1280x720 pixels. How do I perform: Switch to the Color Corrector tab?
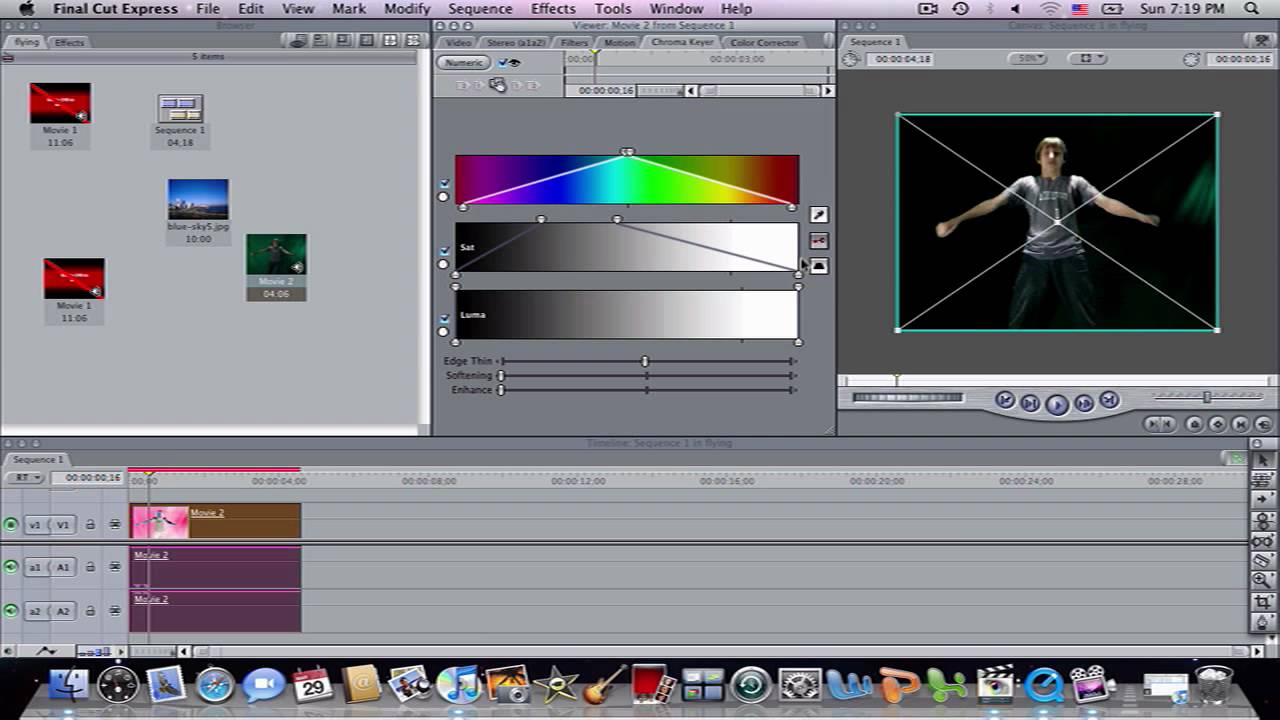click(x=765, y=43)
